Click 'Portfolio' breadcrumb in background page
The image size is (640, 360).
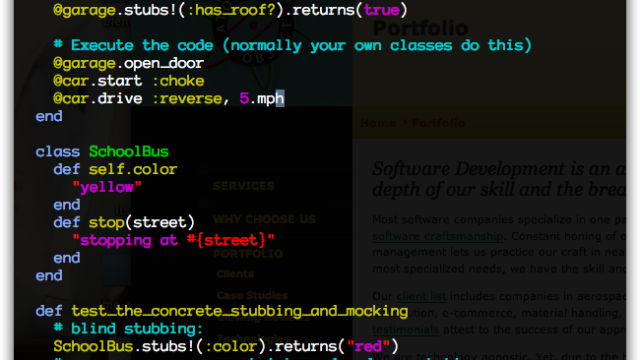tap(438, 123)
